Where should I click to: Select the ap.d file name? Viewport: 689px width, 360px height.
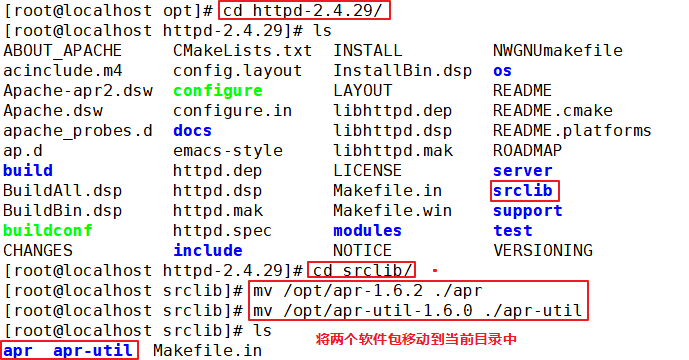click(x=23, y=151)
